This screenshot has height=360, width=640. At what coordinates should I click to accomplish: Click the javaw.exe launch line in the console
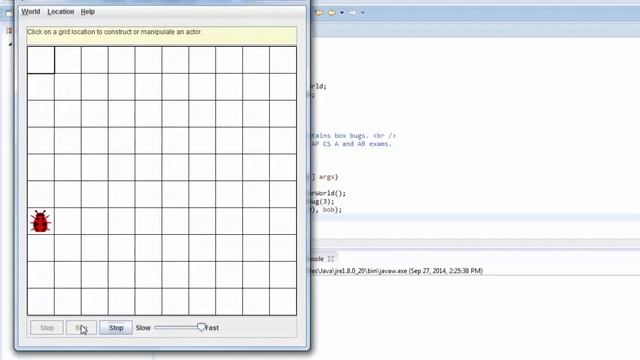(x=397, y=271)
